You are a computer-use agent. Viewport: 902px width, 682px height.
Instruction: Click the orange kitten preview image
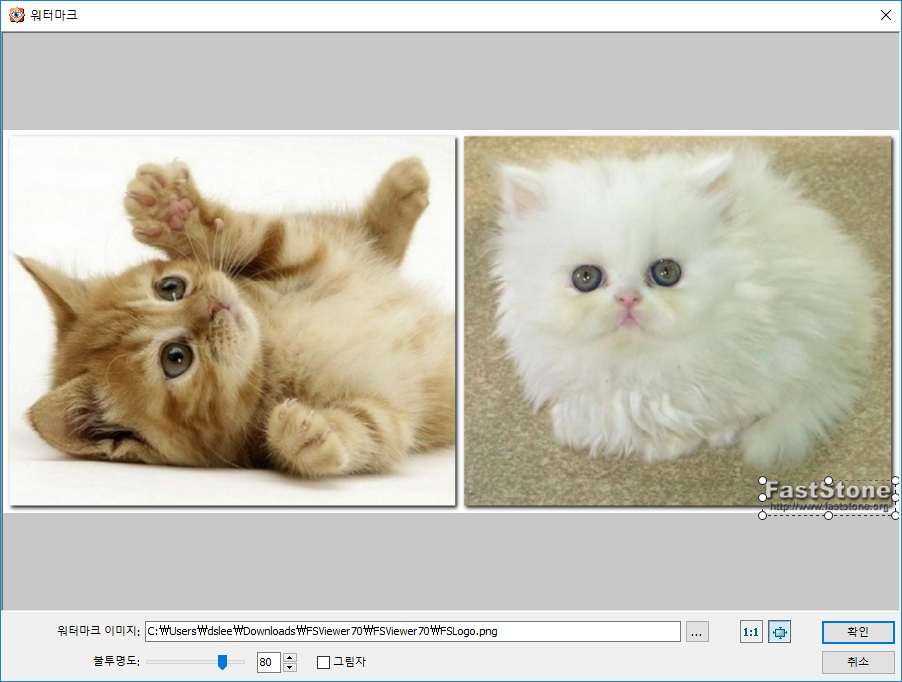[232, 320]
